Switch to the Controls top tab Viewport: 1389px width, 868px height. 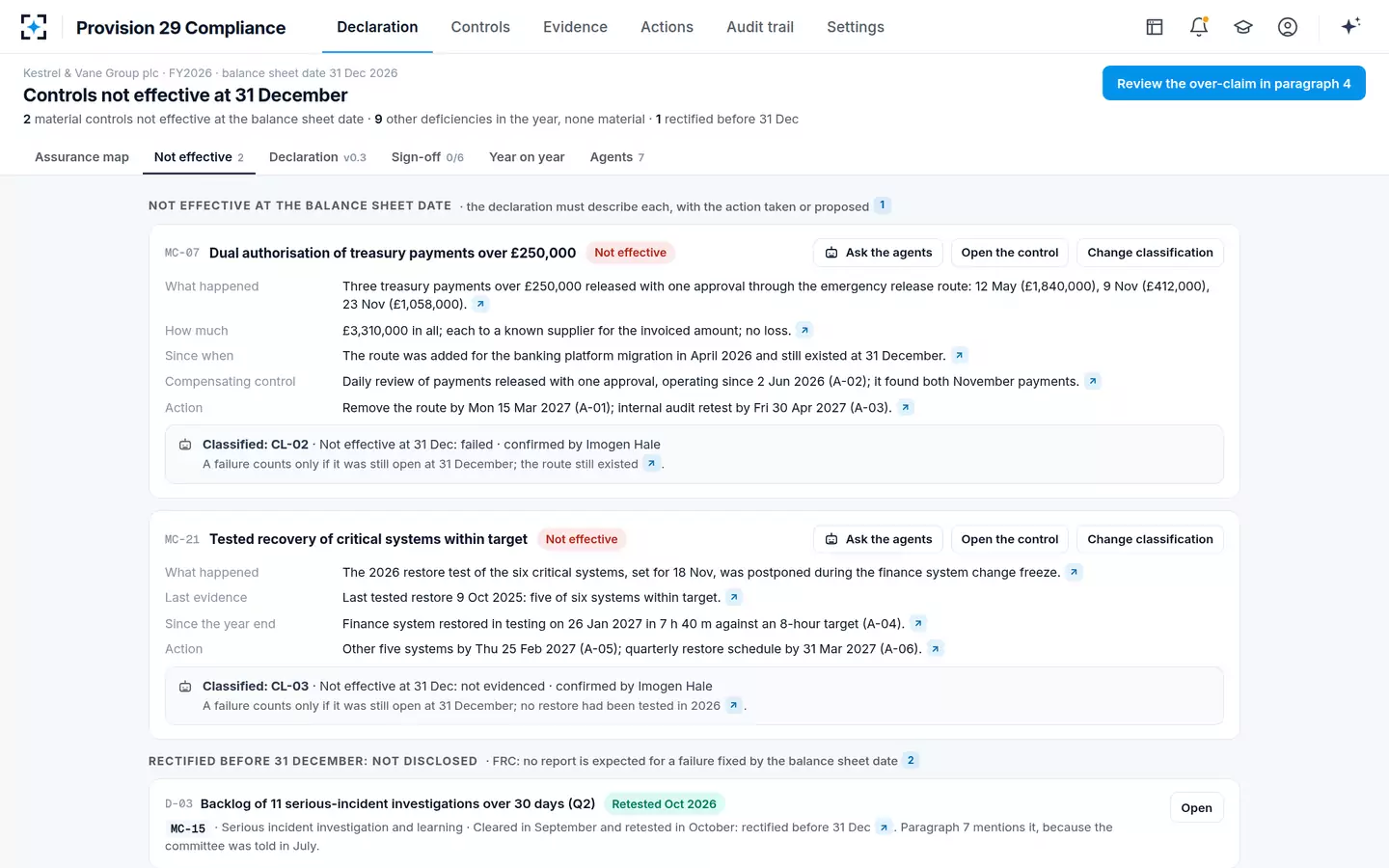tap(480, 27)
